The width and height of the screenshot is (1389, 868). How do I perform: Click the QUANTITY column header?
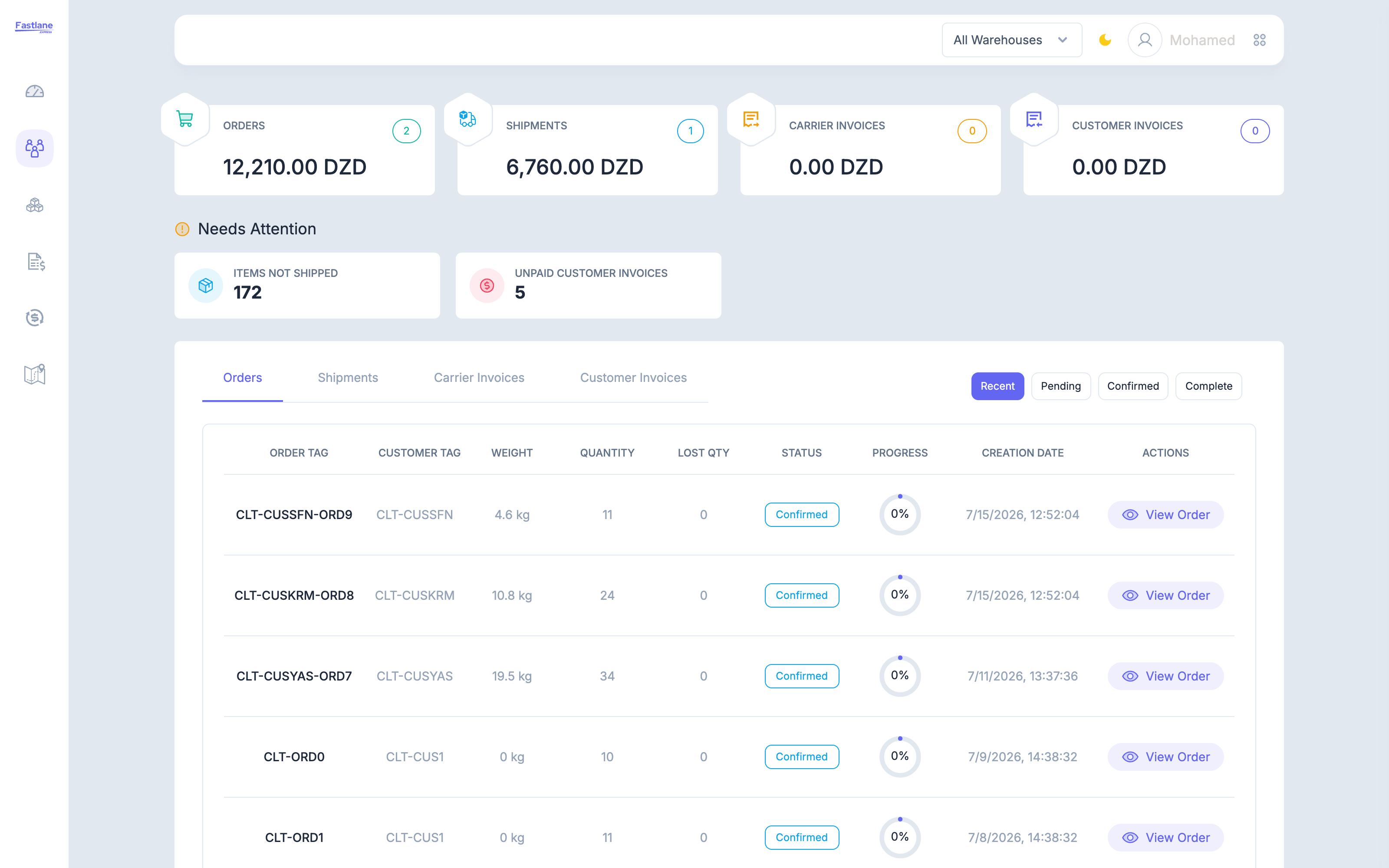click(x=607, y=453)
